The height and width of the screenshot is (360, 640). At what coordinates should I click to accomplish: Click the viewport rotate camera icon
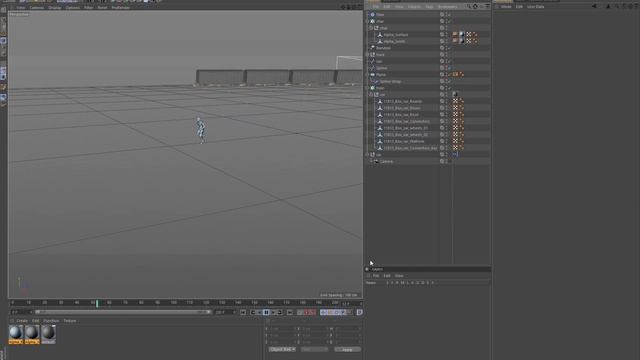click(x=354, y=7)
